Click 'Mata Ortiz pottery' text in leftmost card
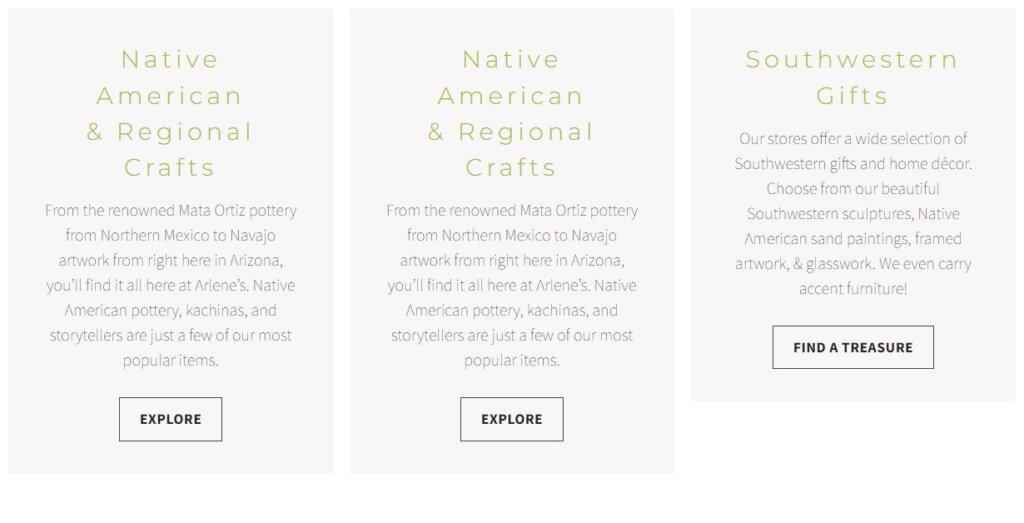 [x=237, y=210]
